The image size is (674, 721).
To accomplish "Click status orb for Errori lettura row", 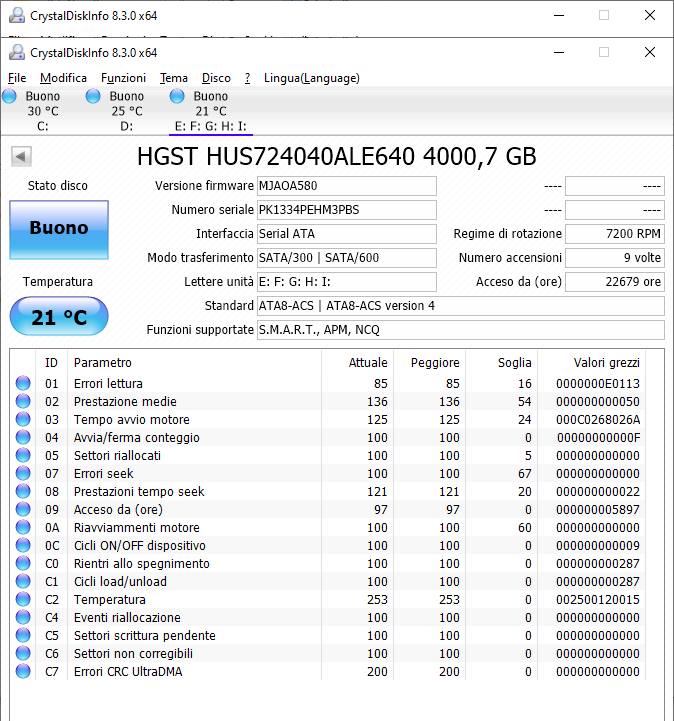I will click(x=23, y=383).
